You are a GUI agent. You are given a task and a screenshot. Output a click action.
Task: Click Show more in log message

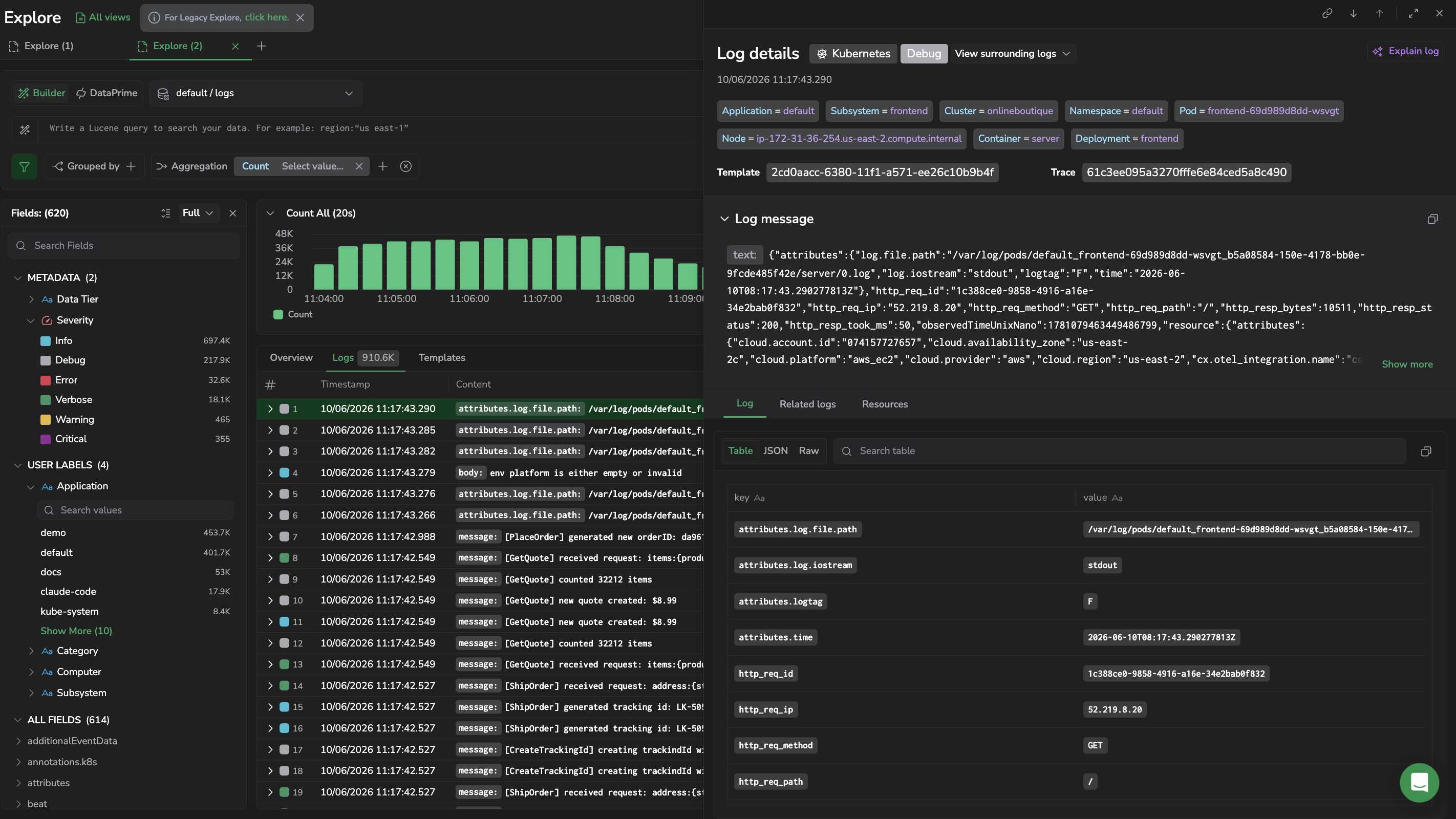pyautogui.click(x=1407, y=364)
